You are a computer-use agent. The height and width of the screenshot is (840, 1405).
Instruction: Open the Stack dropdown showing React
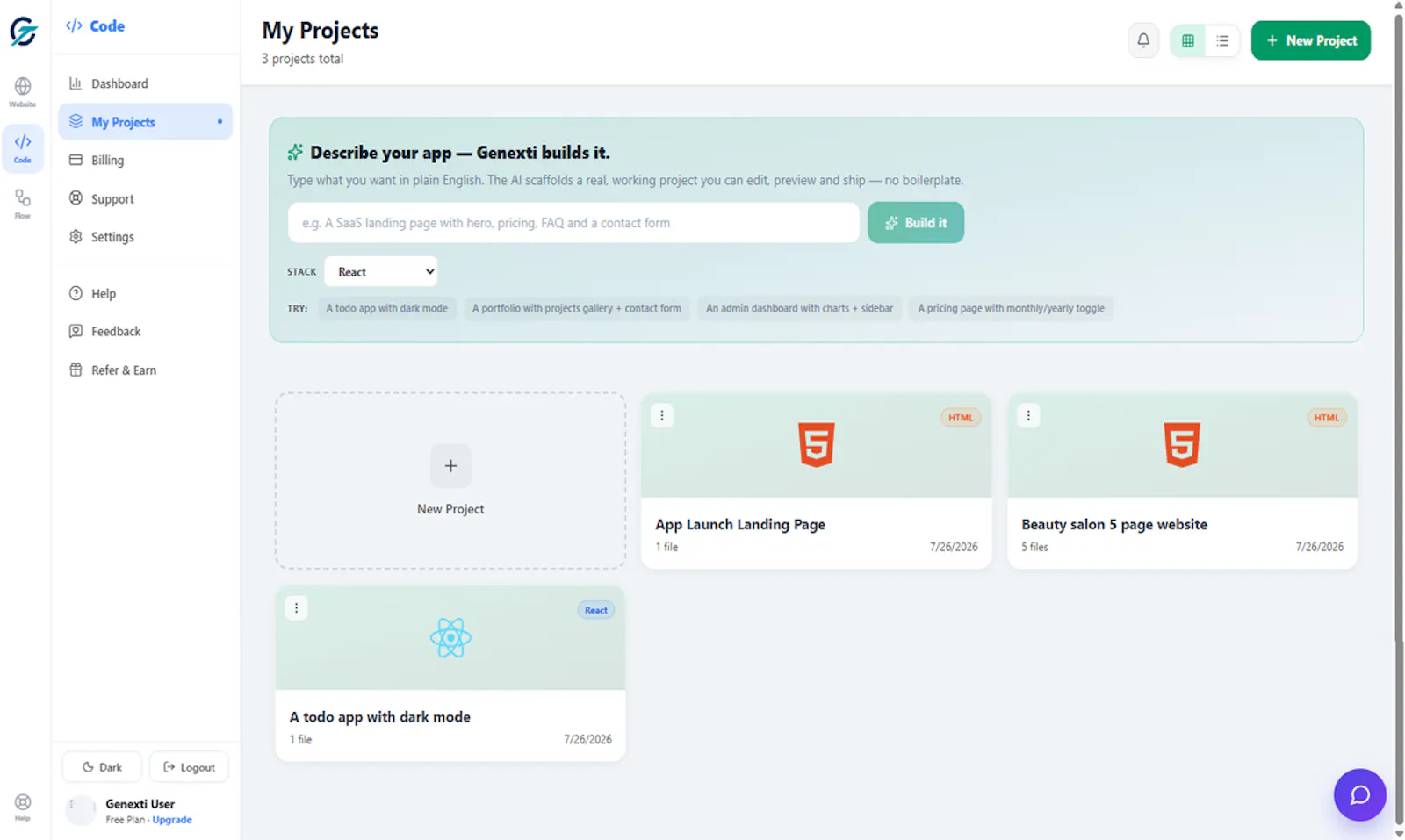click(x=381, y=272)
